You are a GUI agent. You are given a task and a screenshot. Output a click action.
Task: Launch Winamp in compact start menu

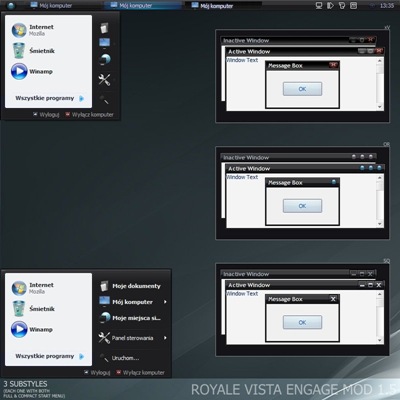[x=48, y=71]
